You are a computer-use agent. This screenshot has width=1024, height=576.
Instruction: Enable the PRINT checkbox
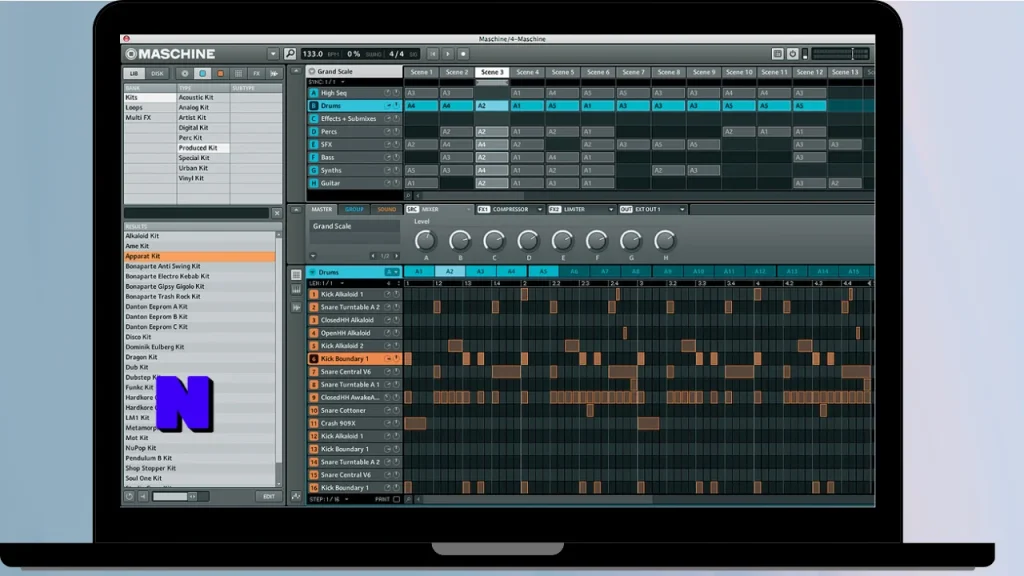click(x=396, y=500)
